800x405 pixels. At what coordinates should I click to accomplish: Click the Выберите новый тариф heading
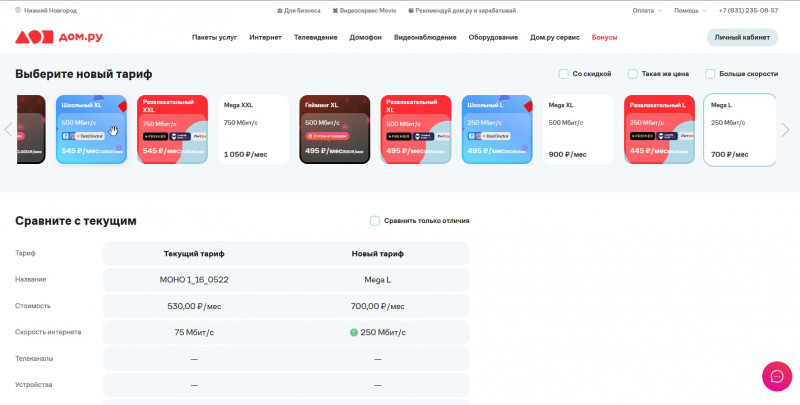(84, 74)
